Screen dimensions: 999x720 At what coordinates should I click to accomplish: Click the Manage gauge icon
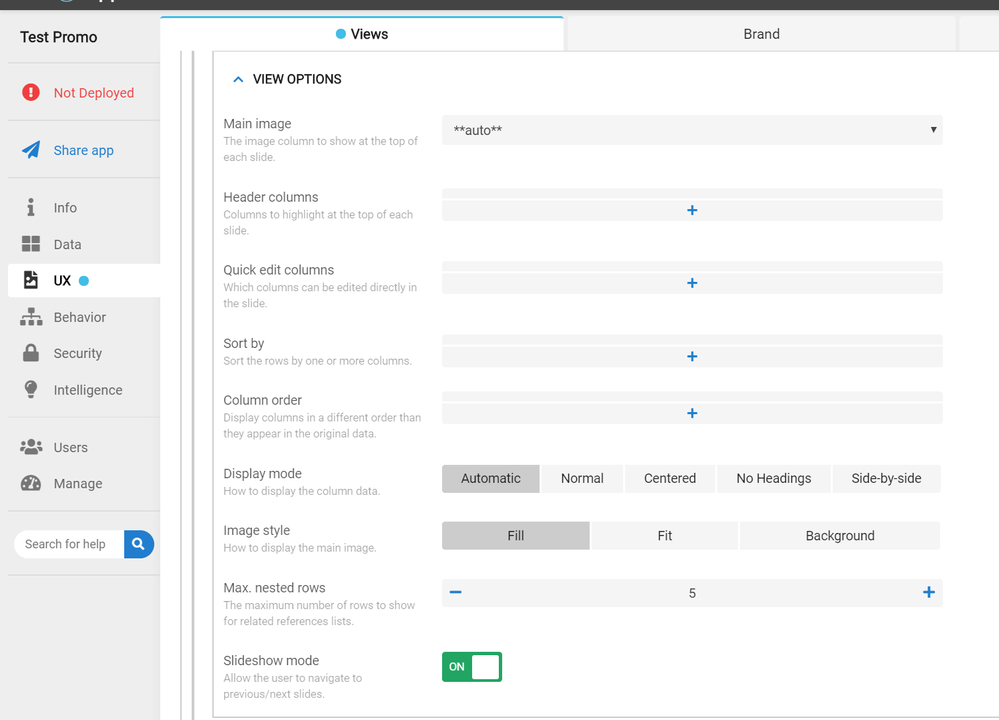(31, 483)
